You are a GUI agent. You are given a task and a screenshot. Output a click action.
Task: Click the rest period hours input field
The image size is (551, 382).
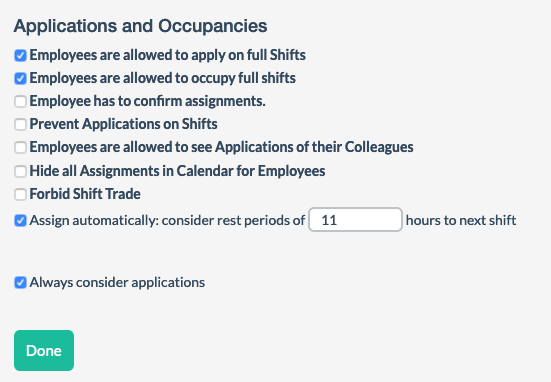click(355, 220)
